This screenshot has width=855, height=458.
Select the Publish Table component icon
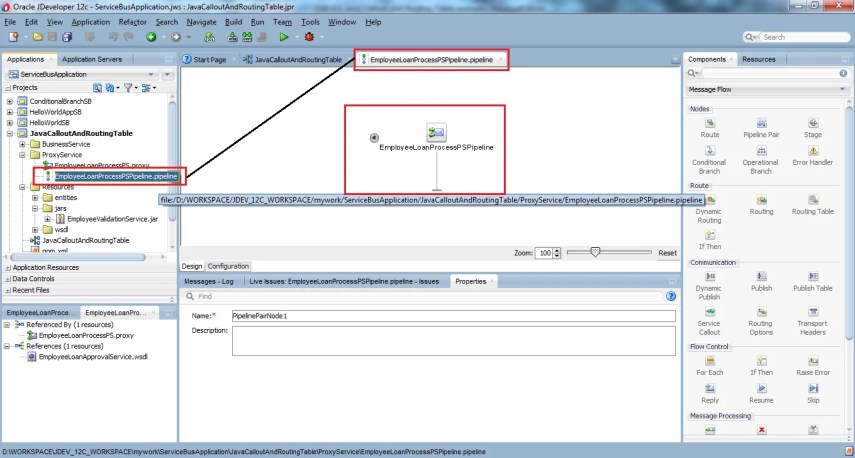tap(812, 277)
